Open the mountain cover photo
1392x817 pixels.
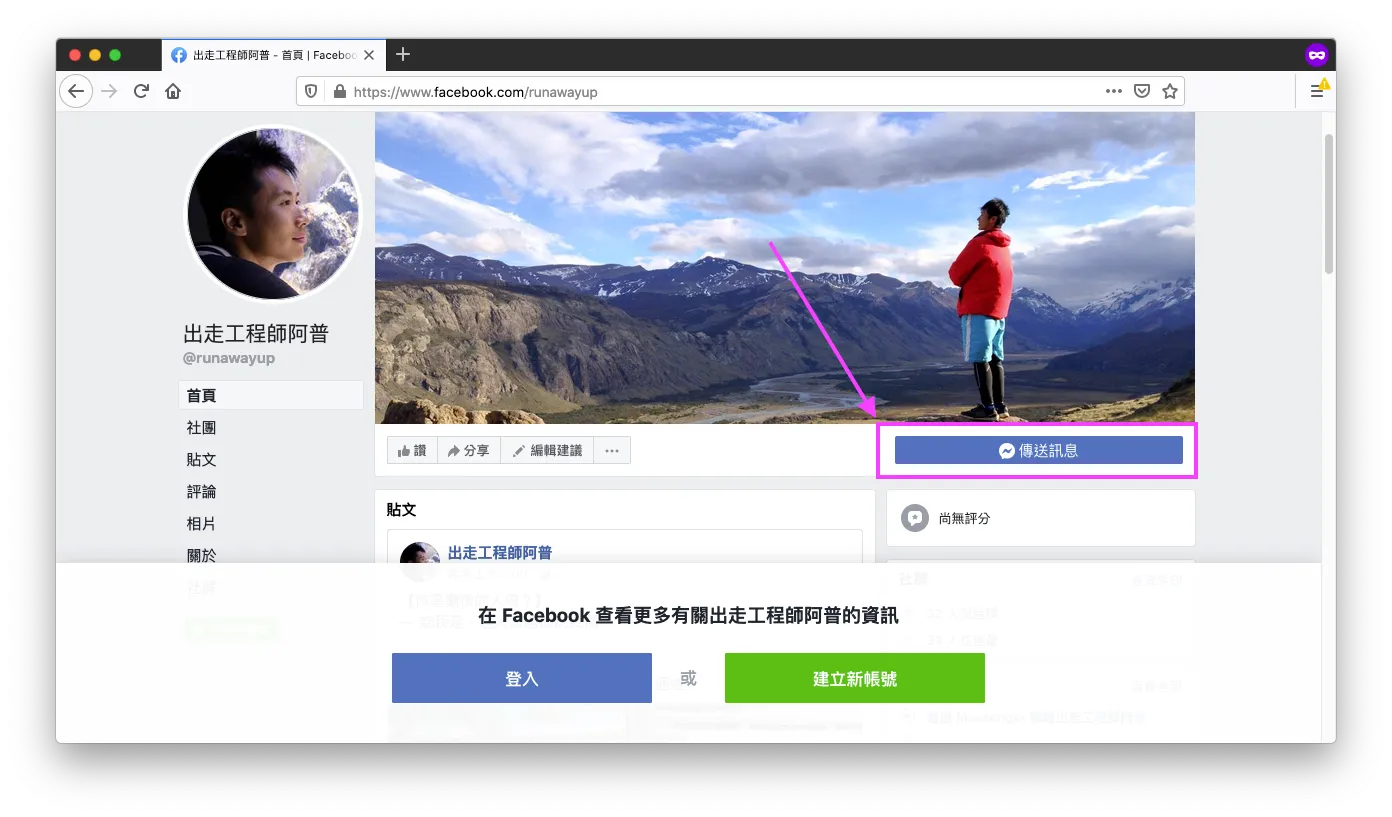point(785,268)
